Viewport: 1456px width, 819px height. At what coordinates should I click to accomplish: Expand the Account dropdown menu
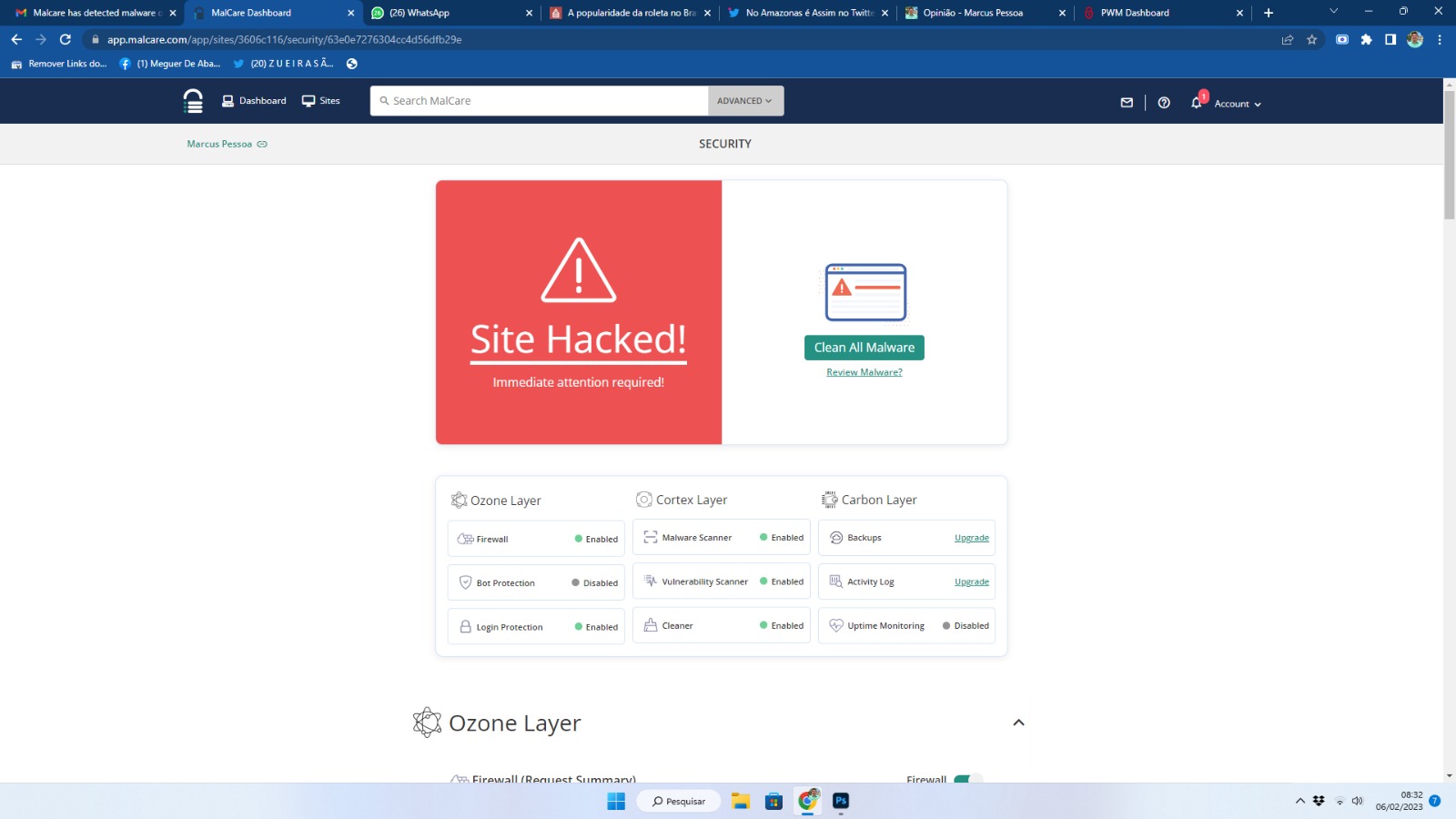pos(1238,104)
